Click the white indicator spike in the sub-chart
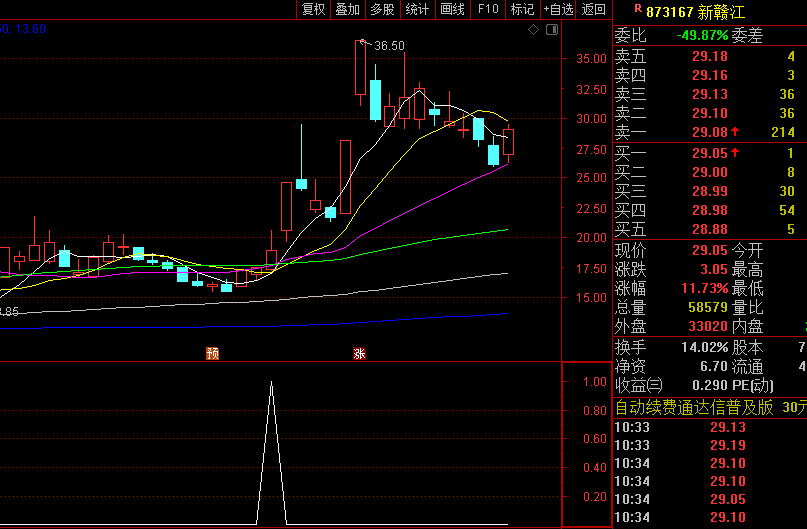Screen dimensions: 807x529 pyautogui.click(x=272, y=453)
